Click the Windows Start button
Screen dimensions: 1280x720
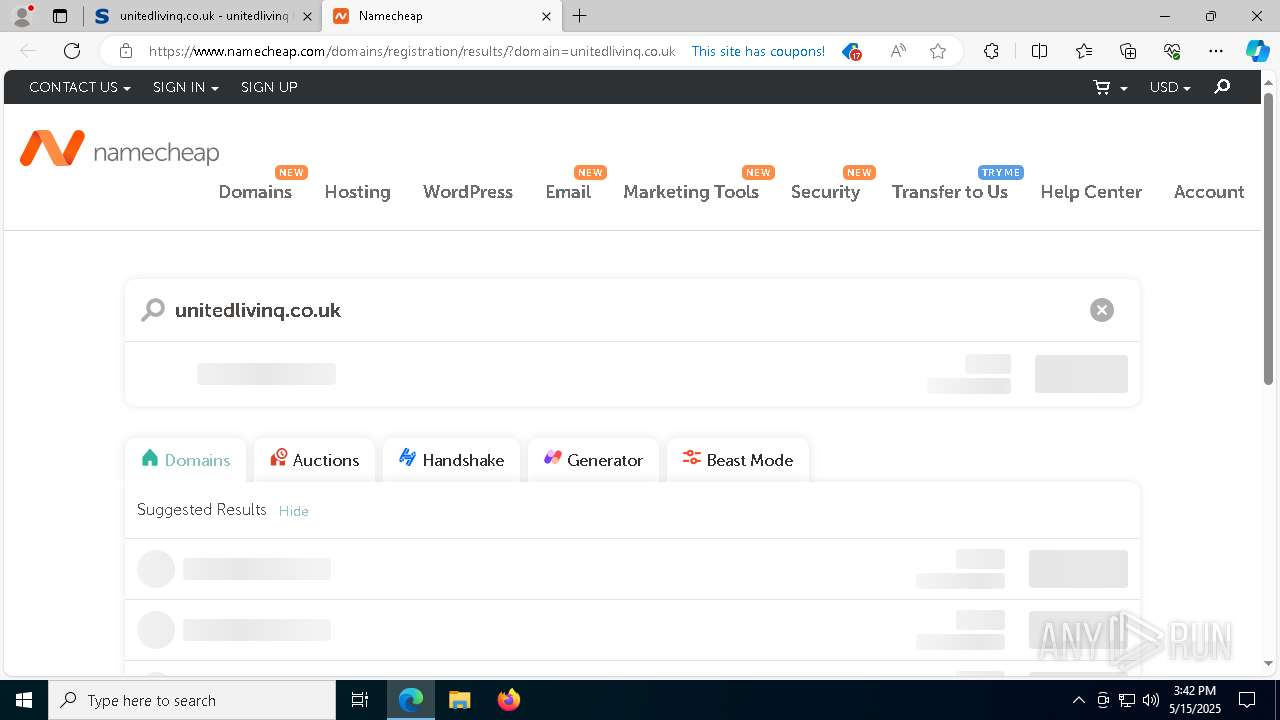click(24, 700)
